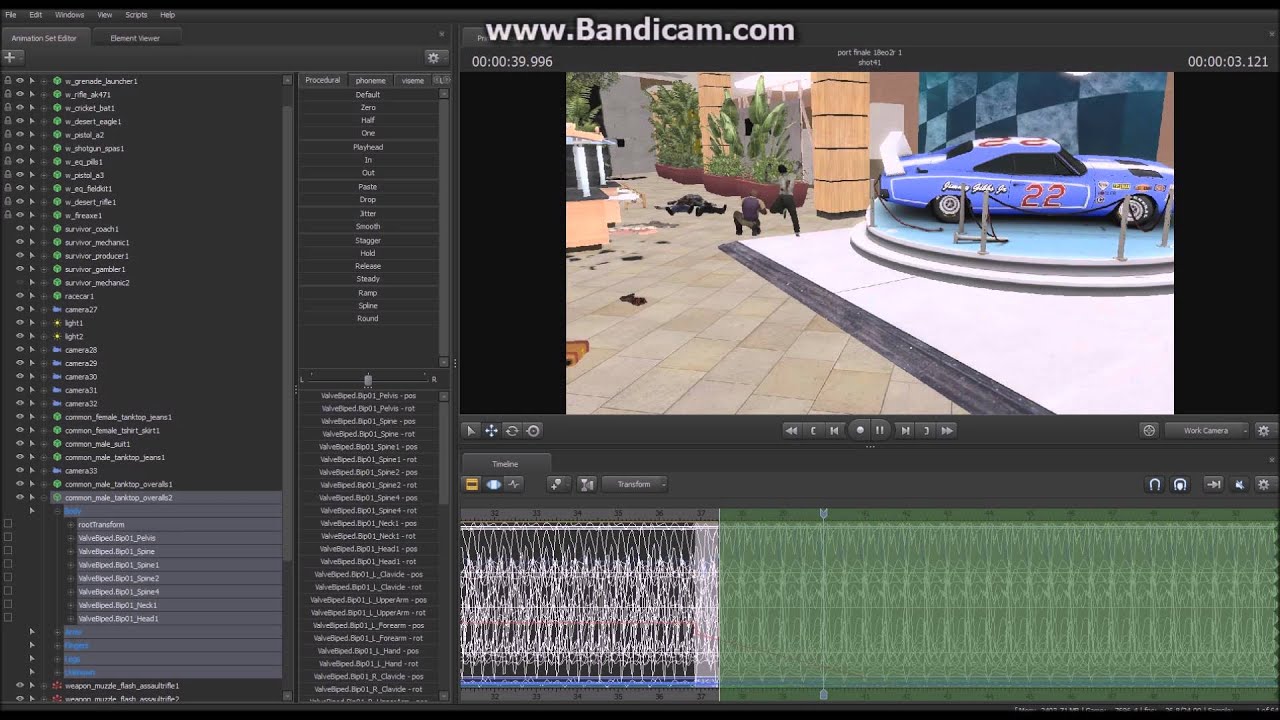Go to previous clip edge bracket button
Viewport: 1280px width, 720px height.
click(813, 431)
